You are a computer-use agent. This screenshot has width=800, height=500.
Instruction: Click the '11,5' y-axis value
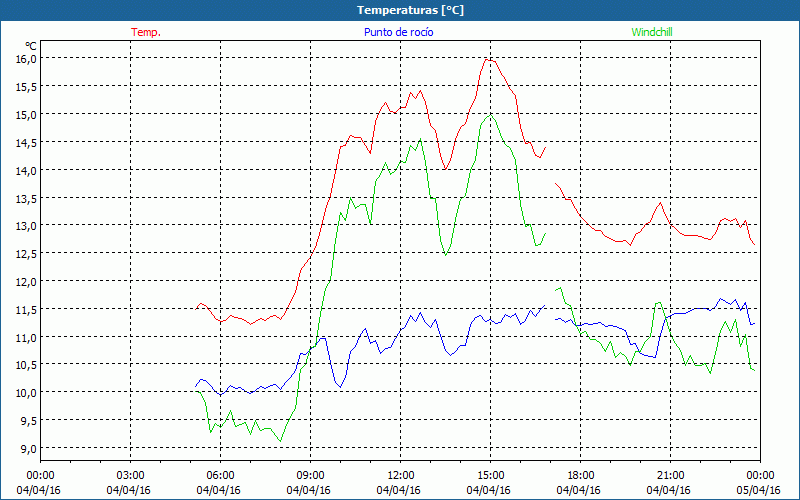[x=26, y=309]
